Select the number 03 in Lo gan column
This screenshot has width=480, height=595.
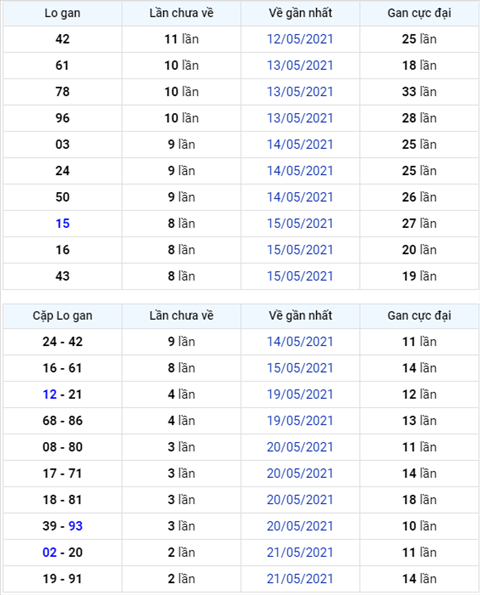point(63,145)
